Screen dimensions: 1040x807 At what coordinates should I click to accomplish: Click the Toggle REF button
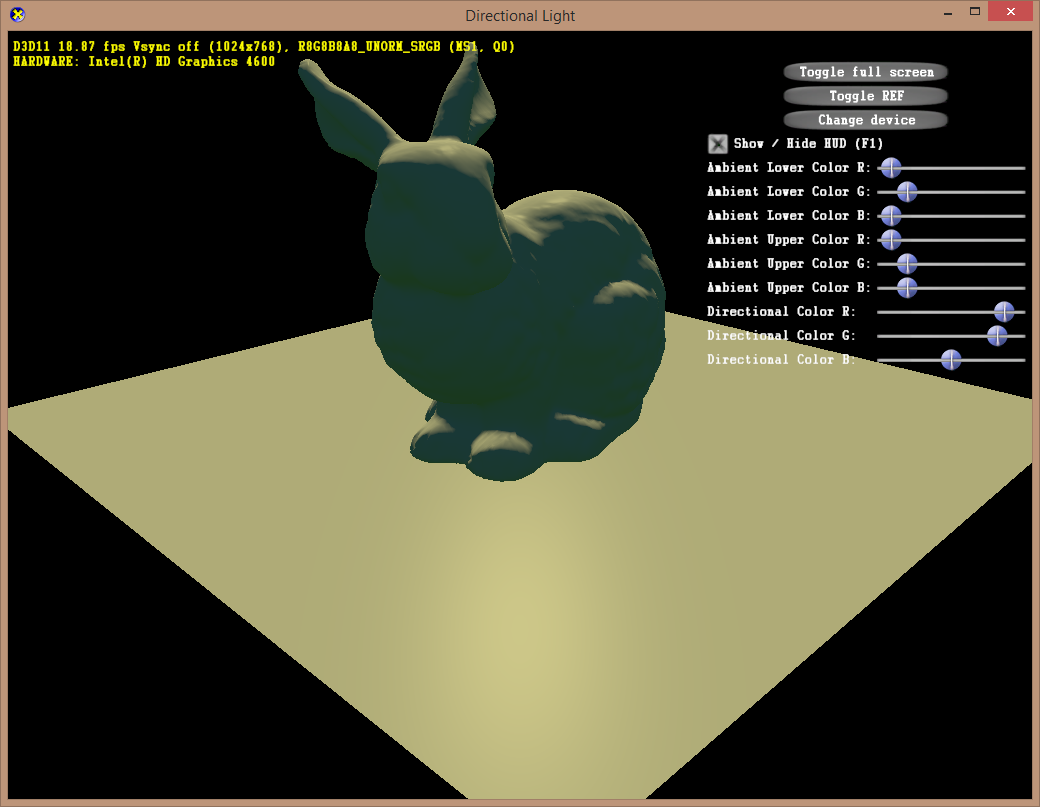[x=865, y=96]
